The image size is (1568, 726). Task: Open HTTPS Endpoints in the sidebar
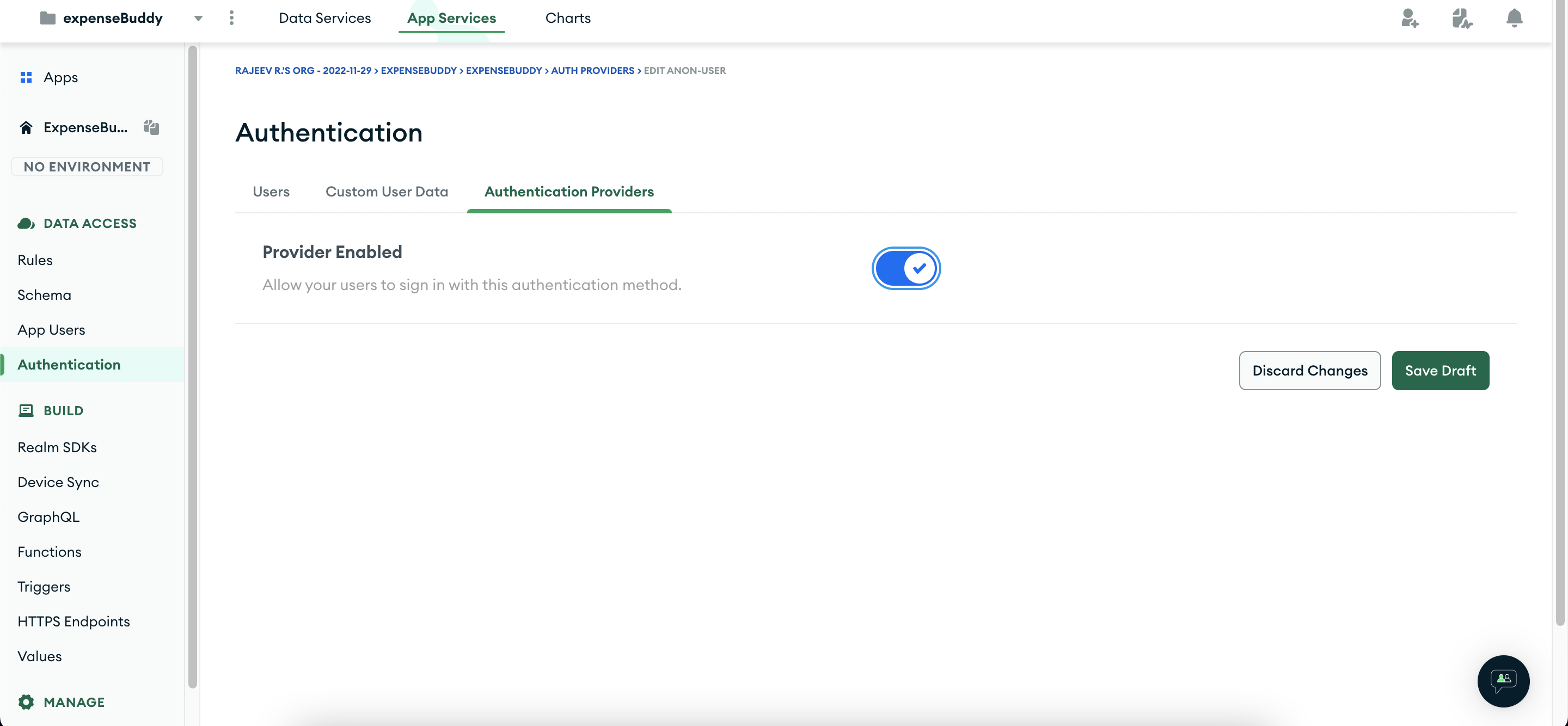pos(73,622)
